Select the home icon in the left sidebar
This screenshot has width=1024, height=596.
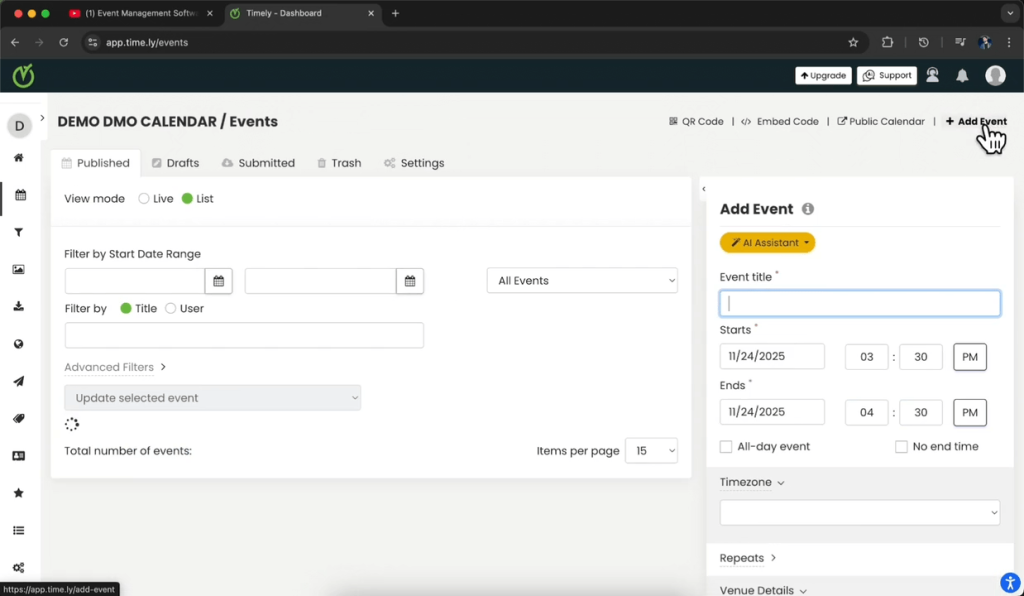pyautogui.click(x=18, y=158)
